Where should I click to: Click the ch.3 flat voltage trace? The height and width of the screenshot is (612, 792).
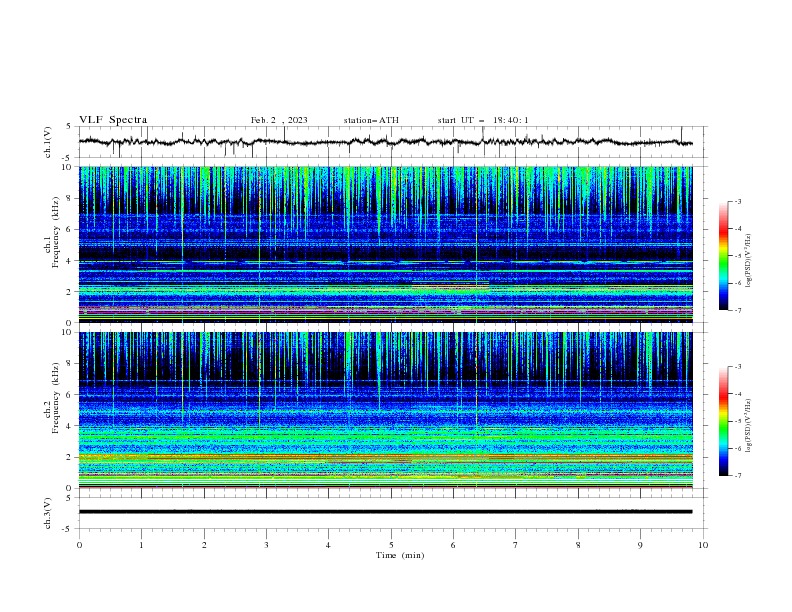tap(385, 512)
